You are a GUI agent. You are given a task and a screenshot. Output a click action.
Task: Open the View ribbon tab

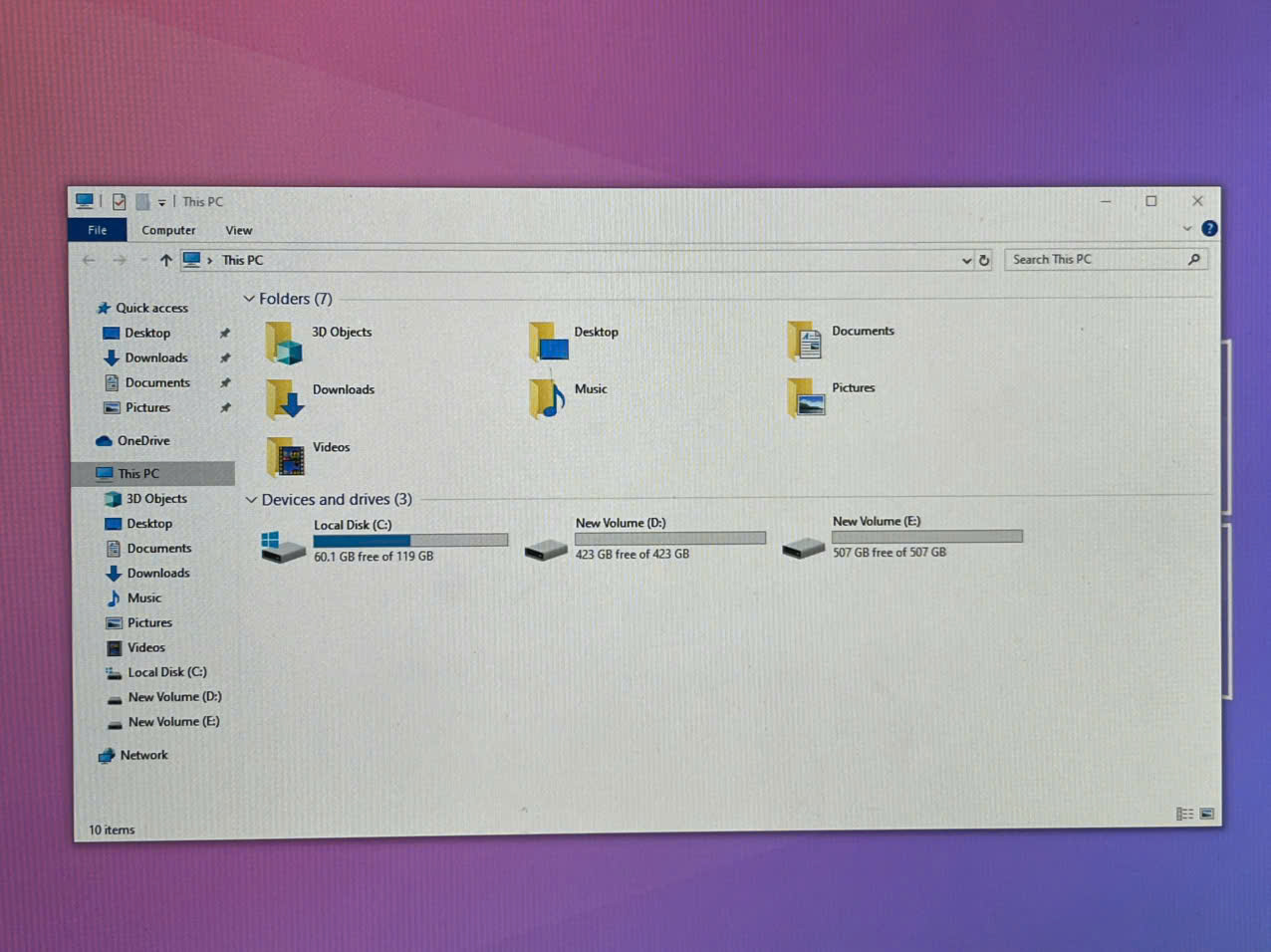pos(238,230)
